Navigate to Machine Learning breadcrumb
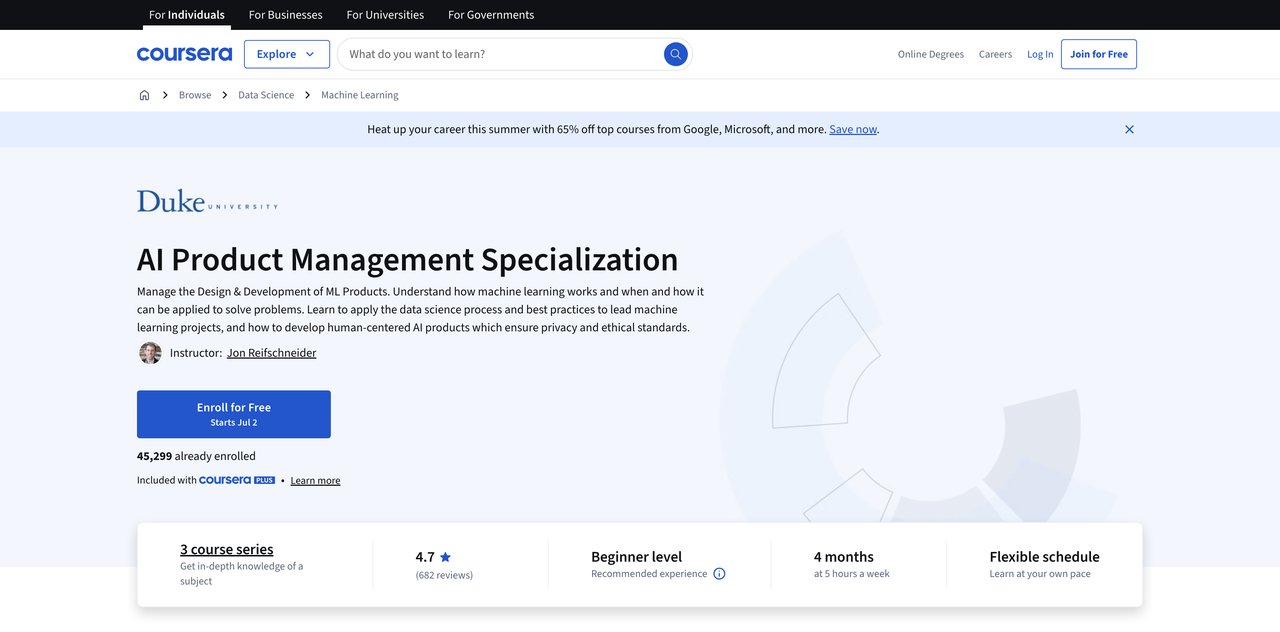The image size is (1280, 632). (360, 95)
